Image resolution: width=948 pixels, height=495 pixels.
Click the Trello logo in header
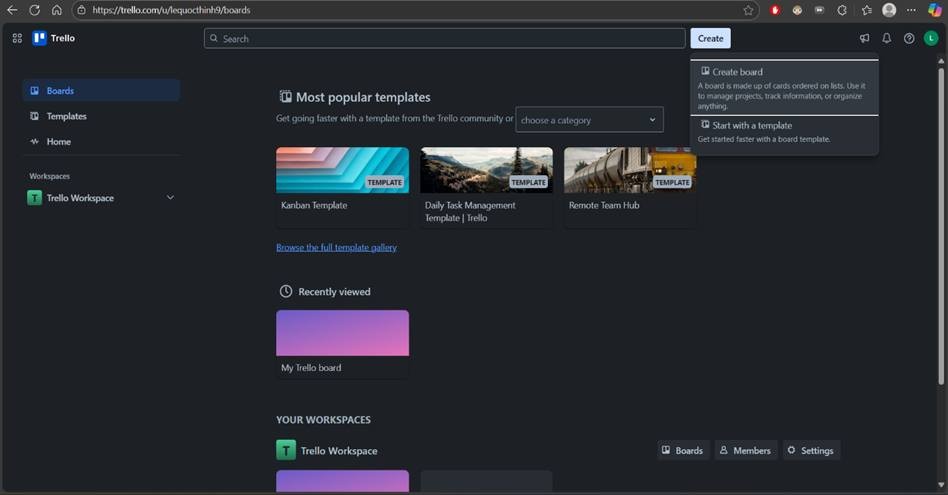tap(53, 38)
